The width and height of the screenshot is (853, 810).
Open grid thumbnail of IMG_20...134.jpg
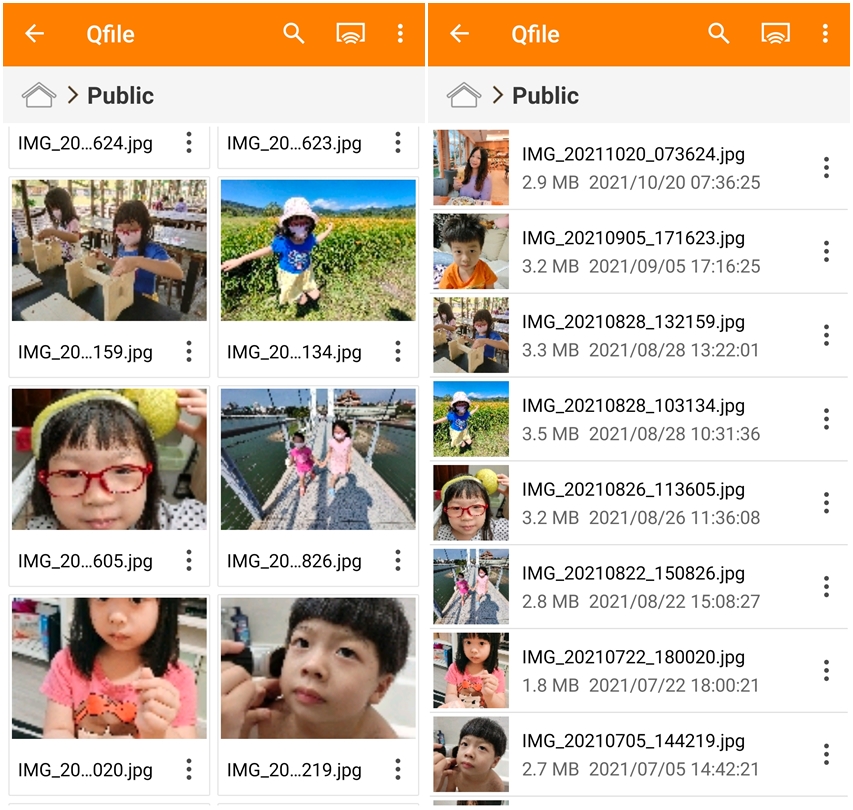(x=318, y=250)
